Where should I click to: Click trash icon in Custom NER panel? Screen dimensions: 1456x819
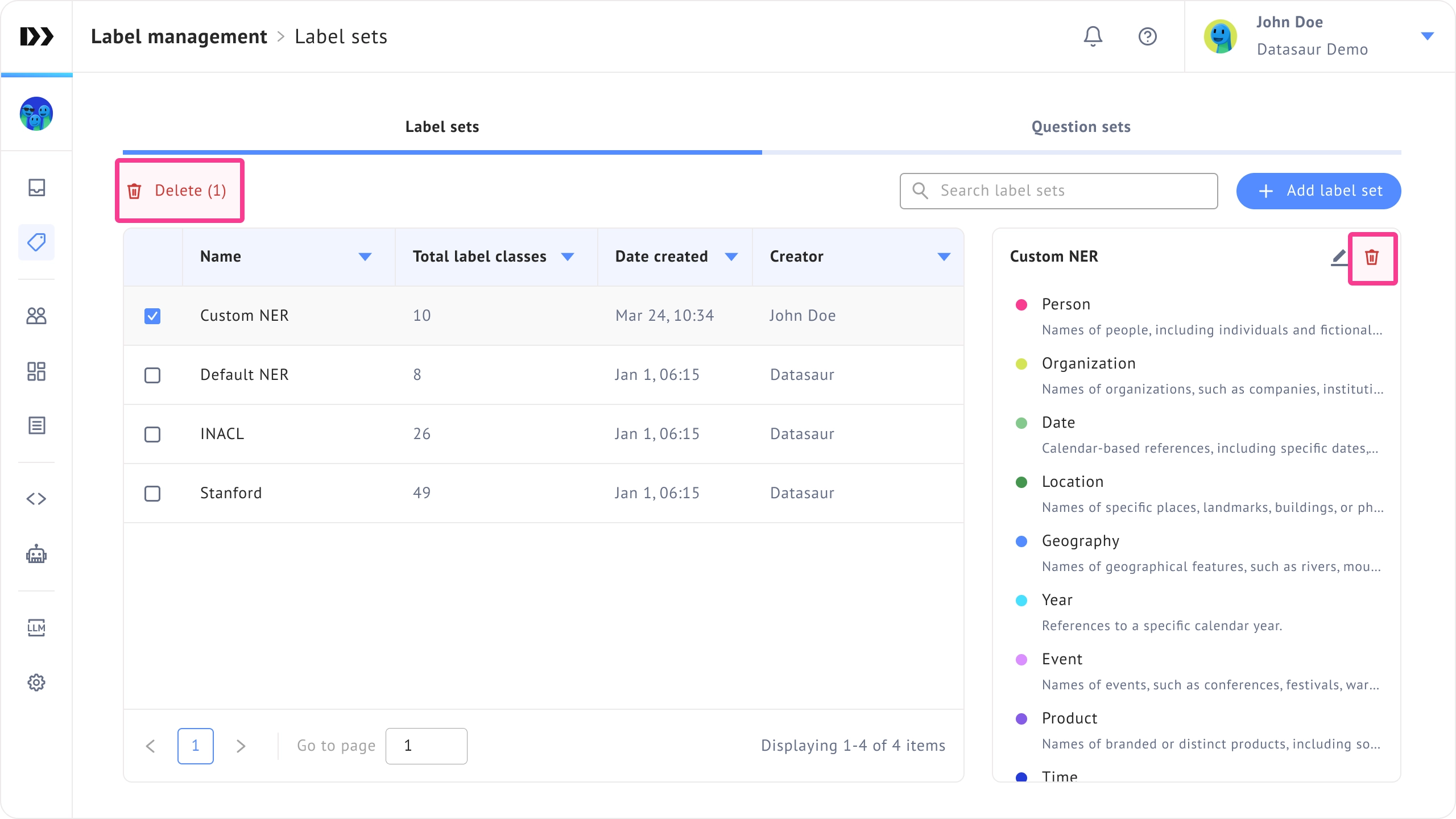point(1372,258)
